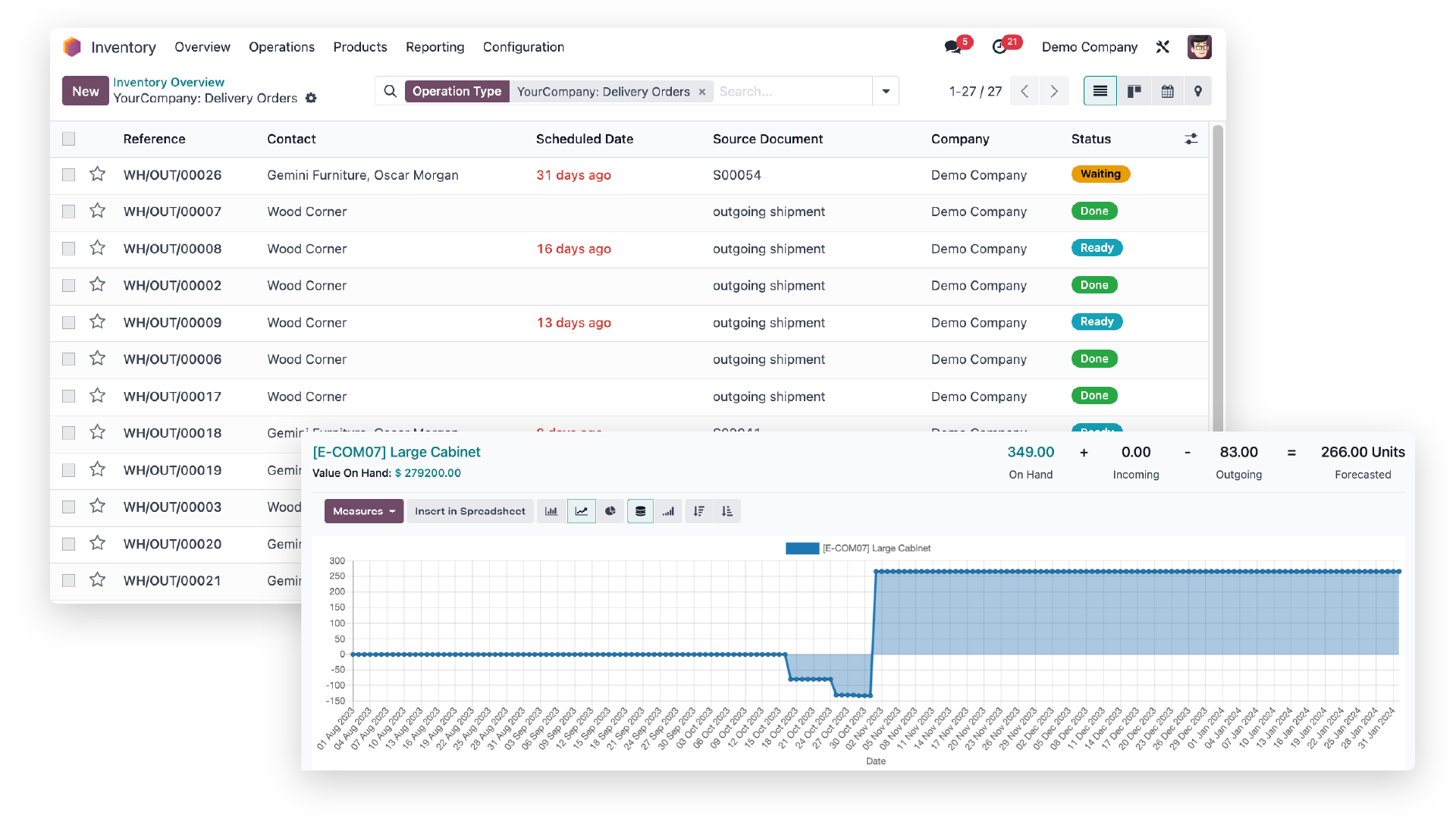This screenshot has height=819, width=1456.
Task: Open the Map view of delivery orders
Action: [x=1198, y=90]
